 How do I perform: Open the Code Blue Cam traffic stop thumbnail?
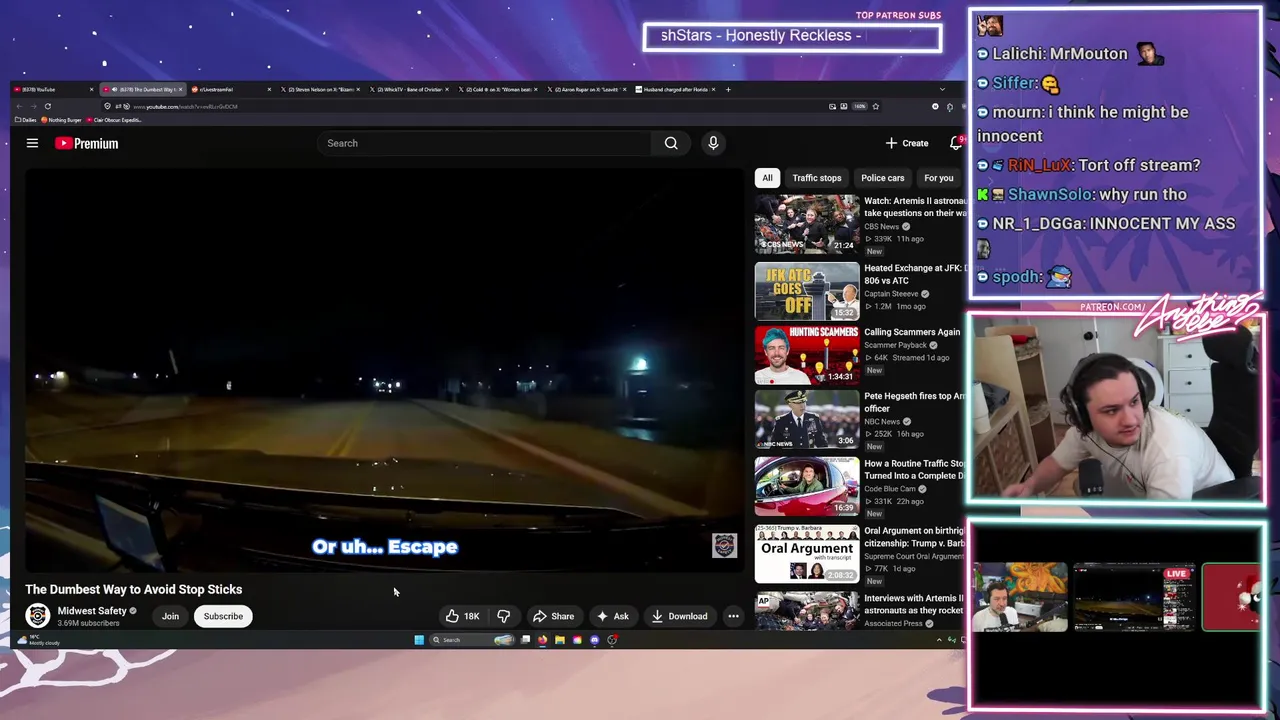807,486
